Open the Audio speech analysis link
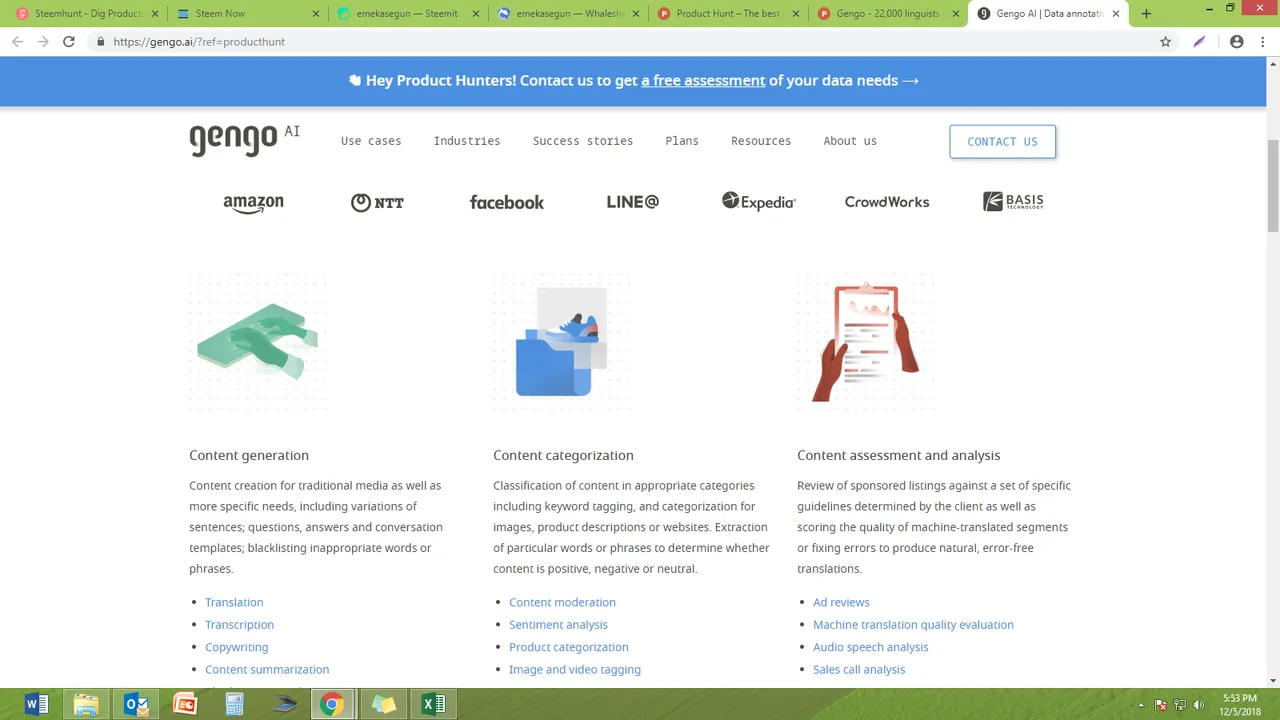 click(x=870, y=647)
